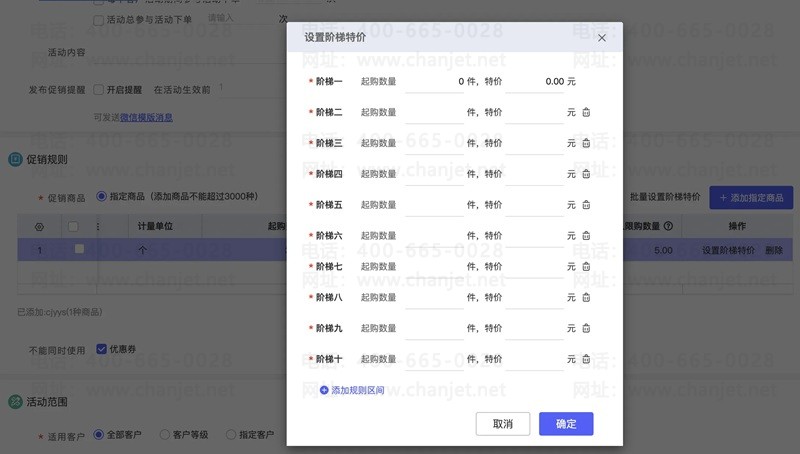
Task: Select 指定客户 radio button
Action: [231, 435]
